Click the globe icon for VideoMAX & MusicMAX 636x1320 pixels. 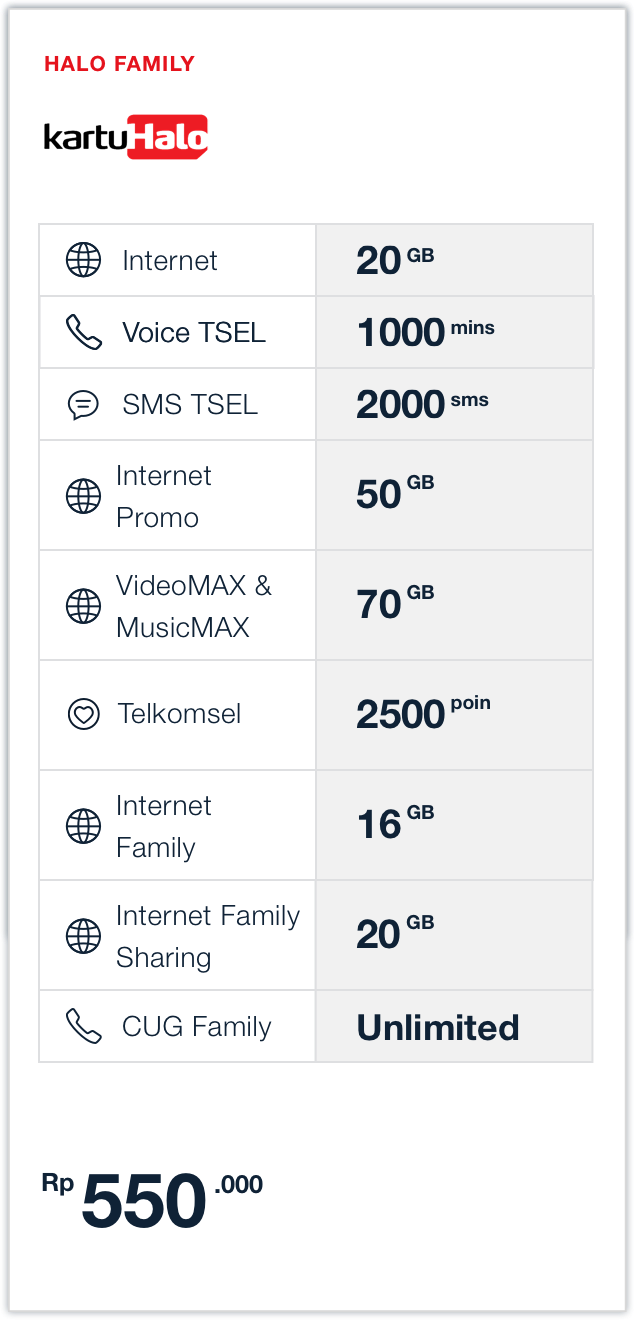point(83,606)
